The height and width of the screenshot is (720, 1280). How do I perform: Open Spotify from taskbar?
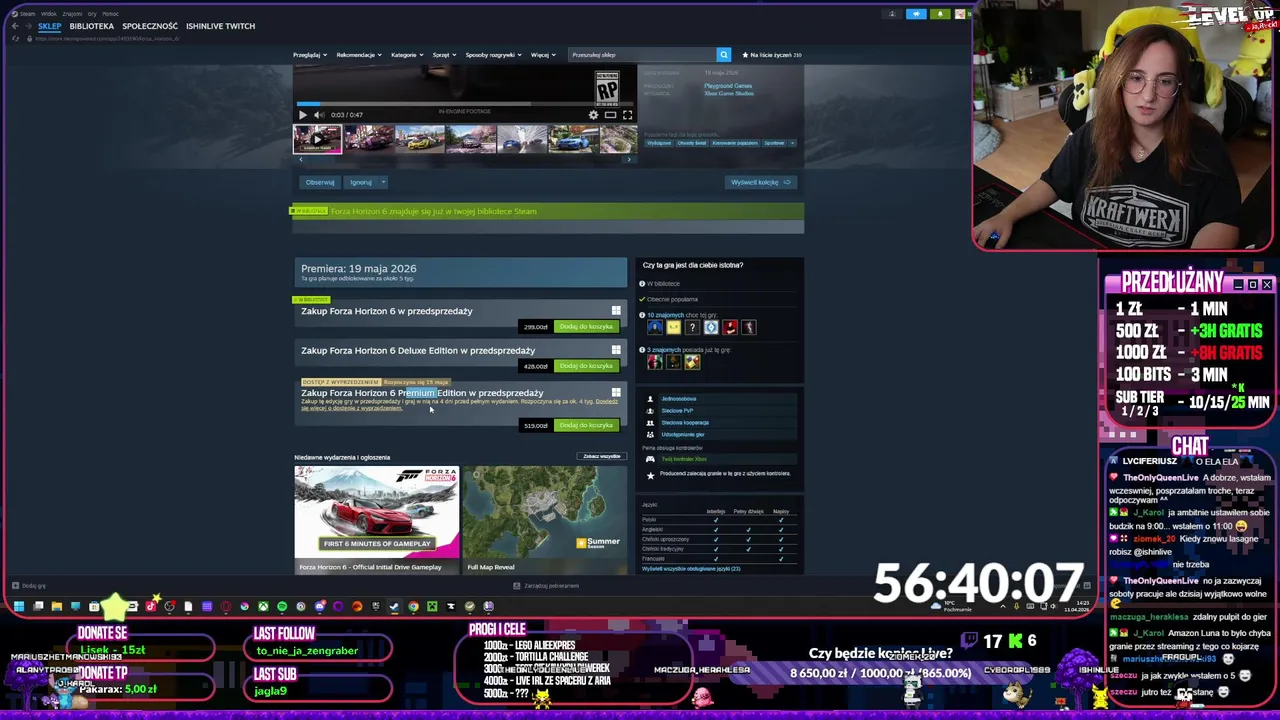click(282, 606)
